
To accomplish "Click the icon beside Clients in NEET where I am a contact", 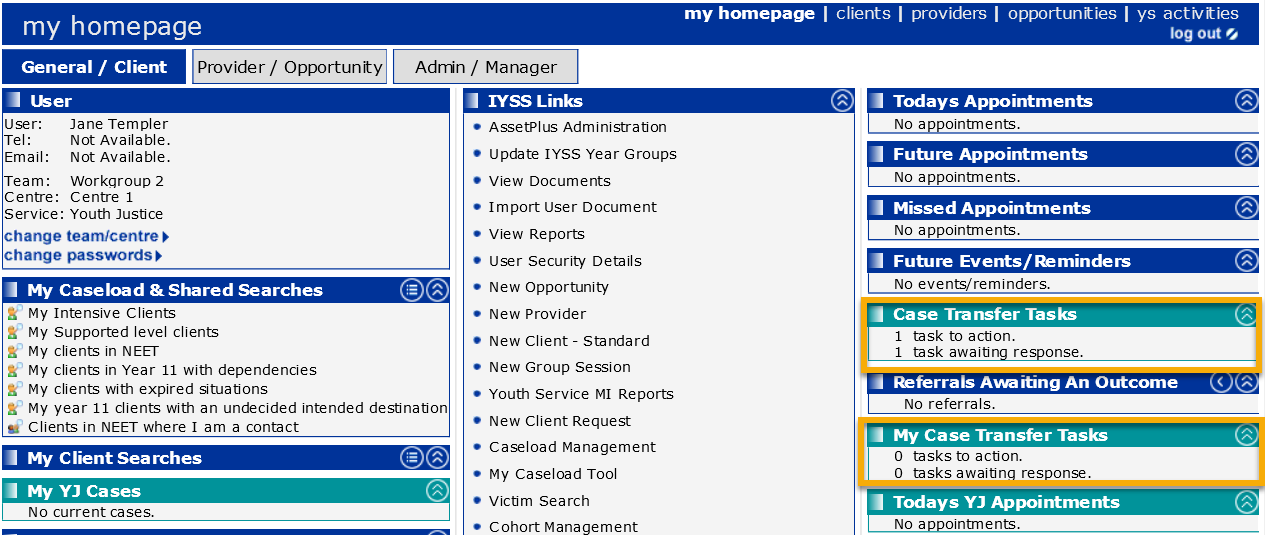I will (14, 427).
